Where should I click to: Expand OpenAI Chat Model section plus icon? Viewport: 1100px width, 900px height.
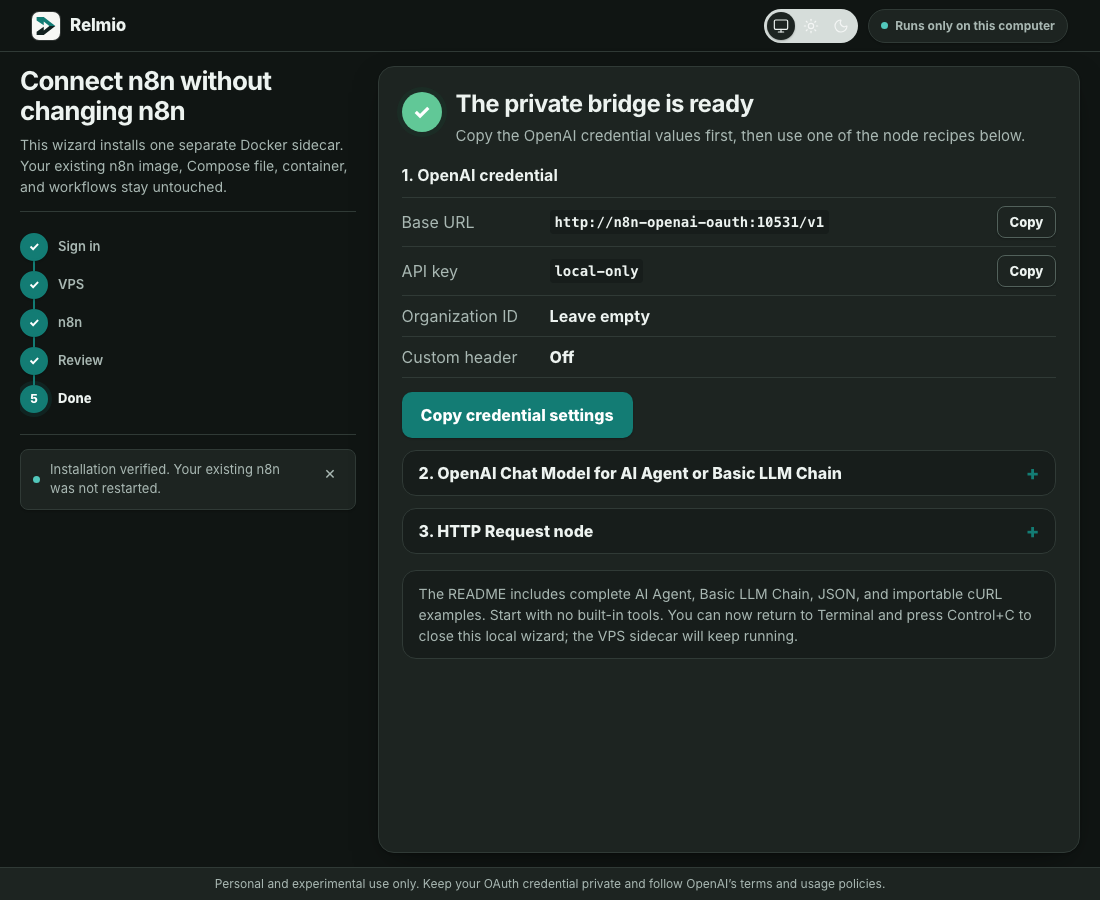pos(1032,474)
